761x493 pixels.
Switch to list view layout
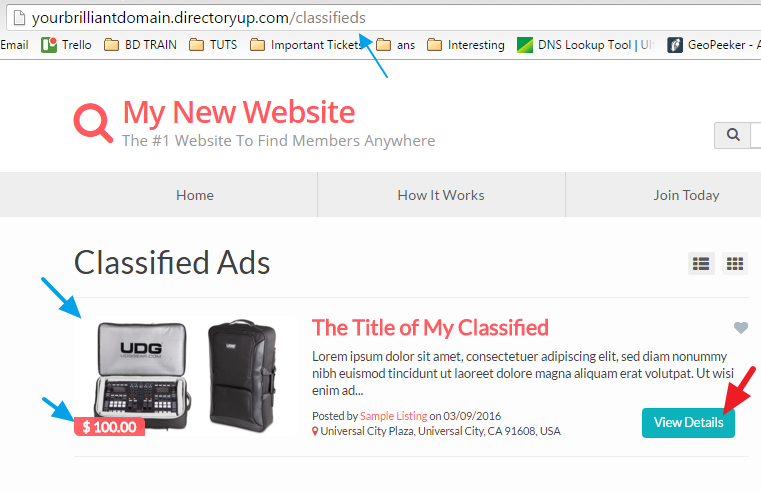tap(701, 263)
